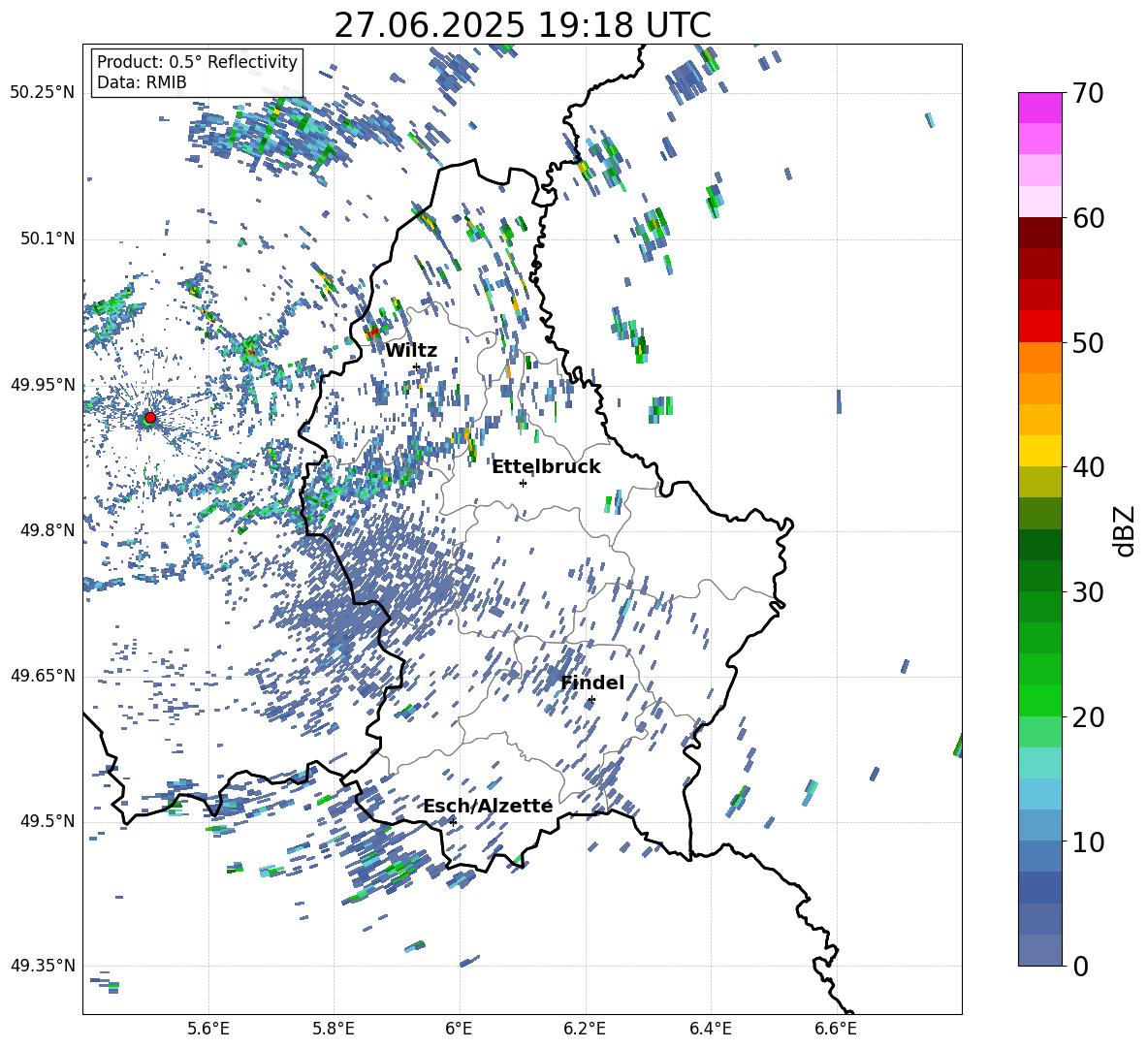
Task: Click the 6.6°E longitude label
Action: point(836,1029)
